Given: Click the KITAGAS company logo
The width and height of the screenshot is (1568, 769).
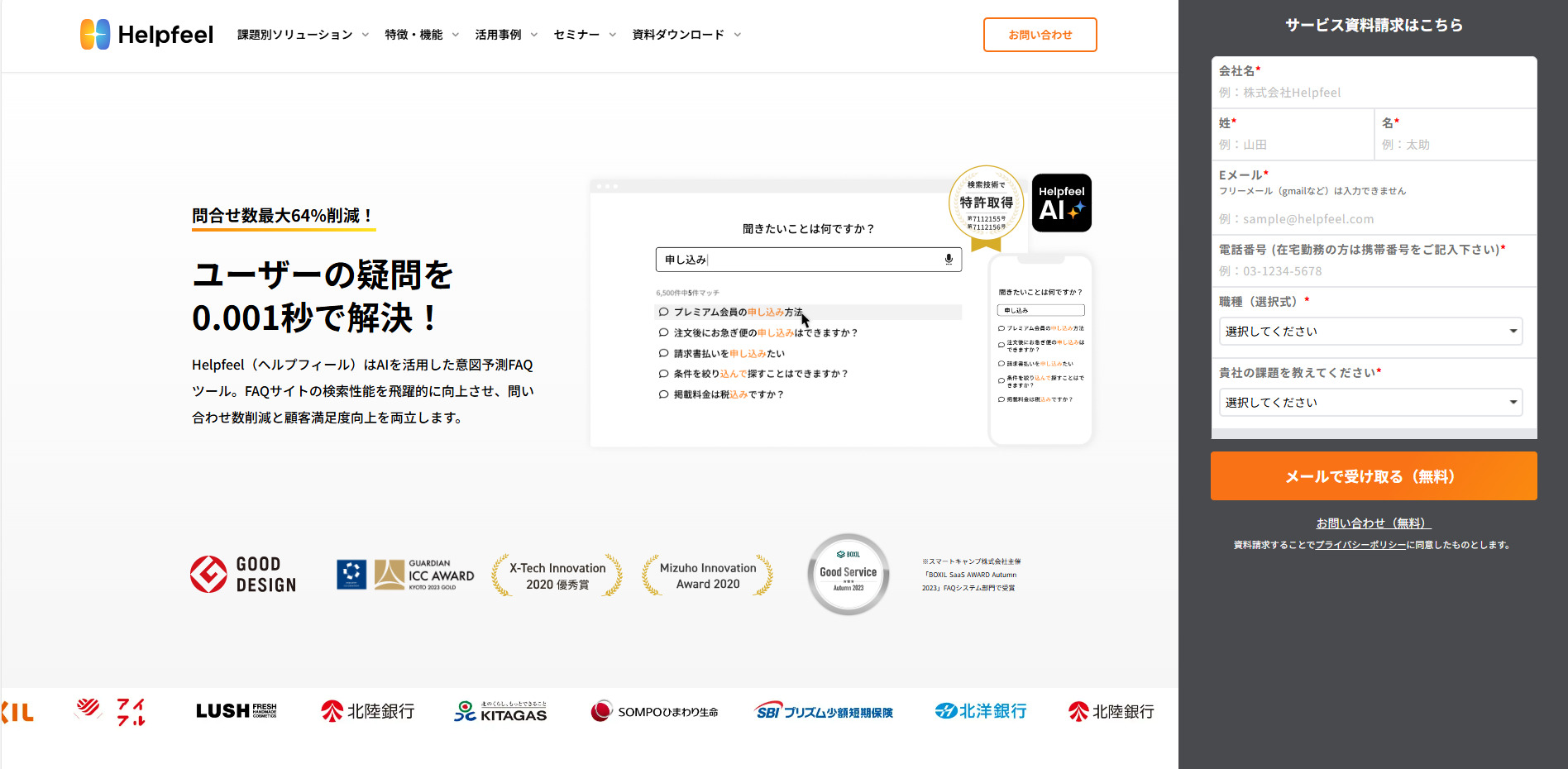Looking at the screenshot, I should 500,711.
